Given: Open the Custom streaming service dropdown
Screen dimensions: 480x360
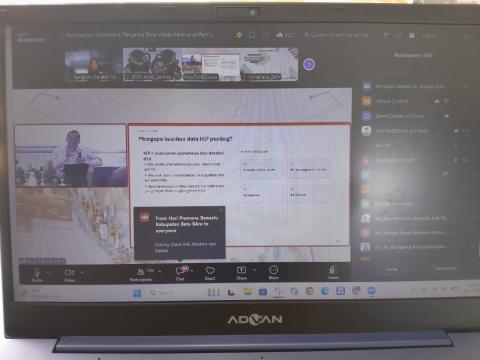Looking at the screenshot, I should click(x=339, y=35).
